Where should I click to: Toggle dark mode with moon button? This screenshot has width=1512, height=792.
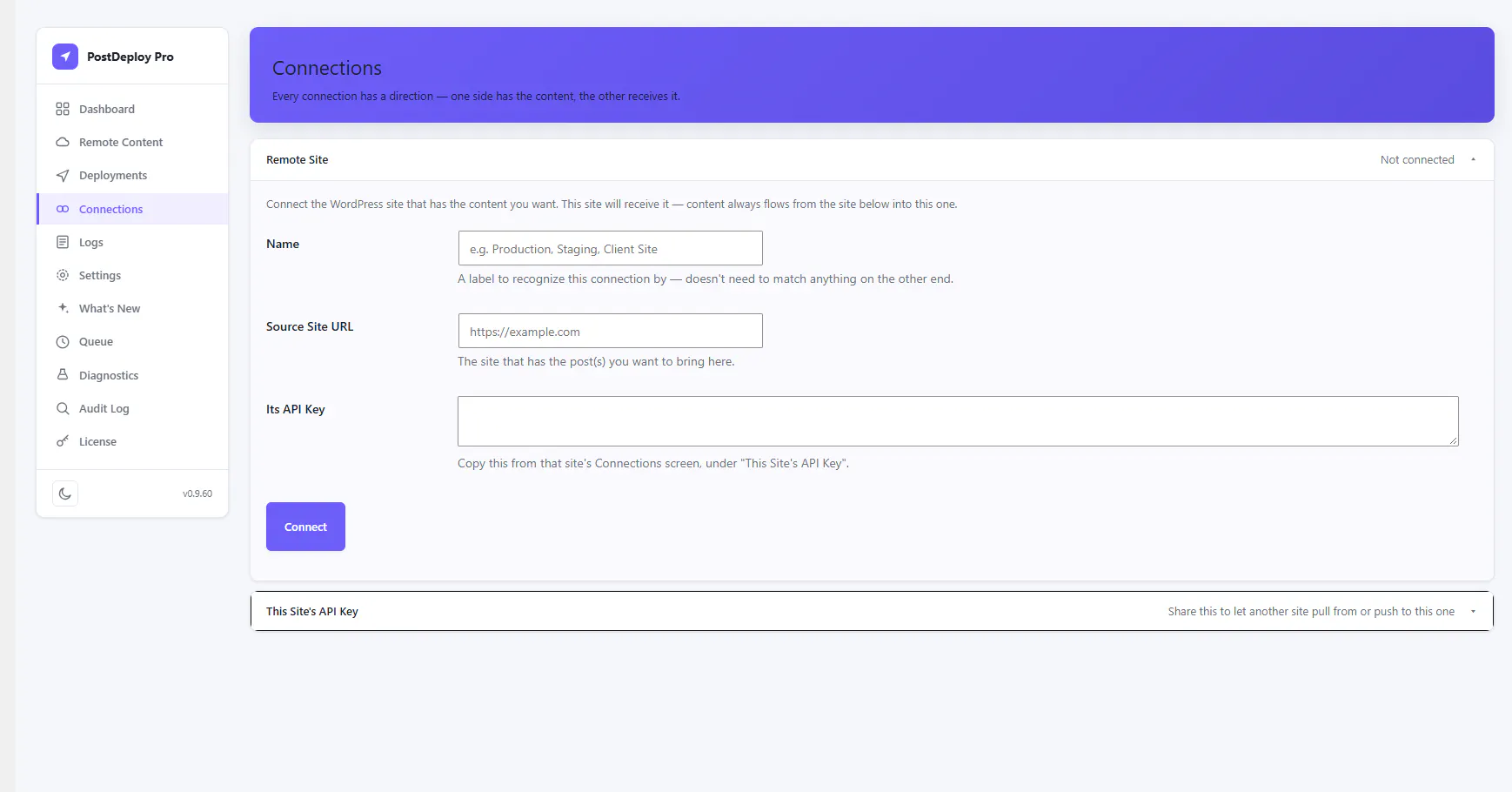click(65, 493)
